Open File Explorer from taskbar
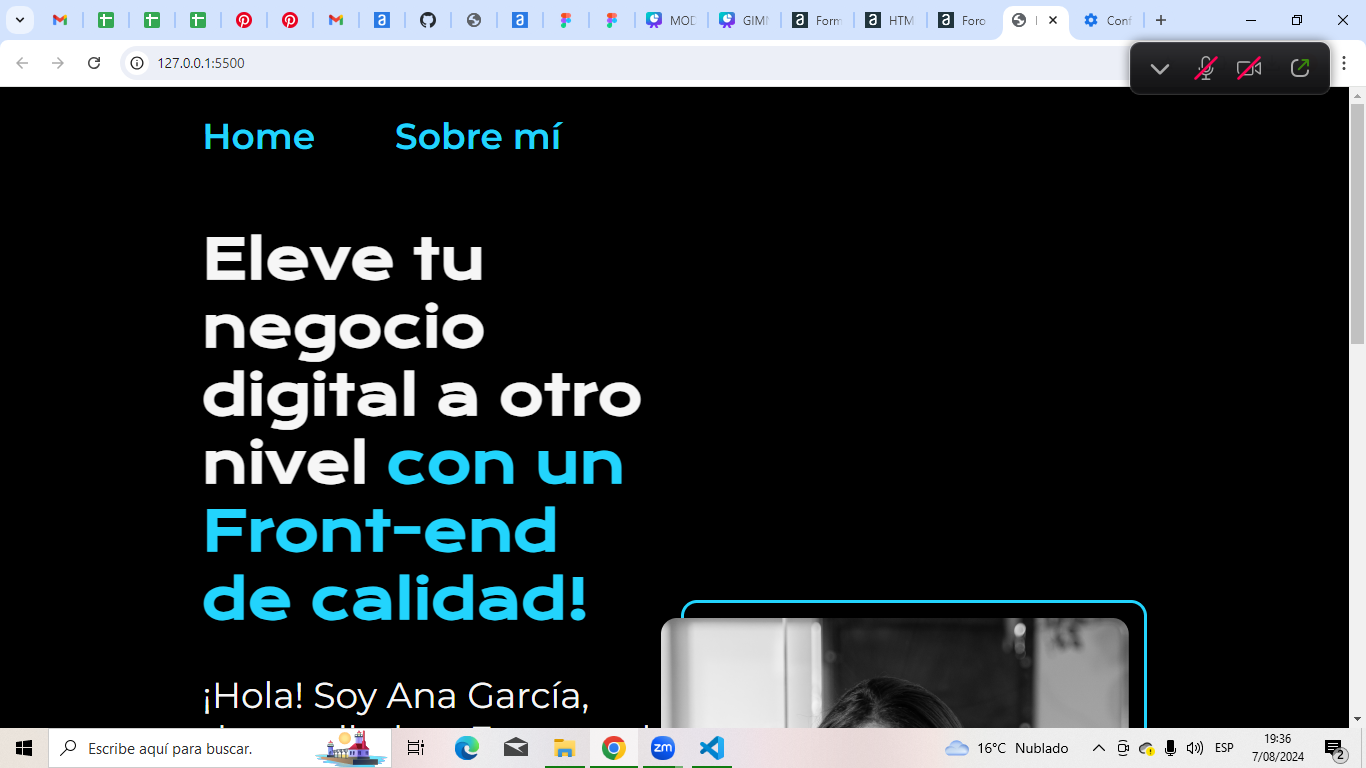This screenshot has height=768, width=1366. pyautogui.click(x=565, y=748)
